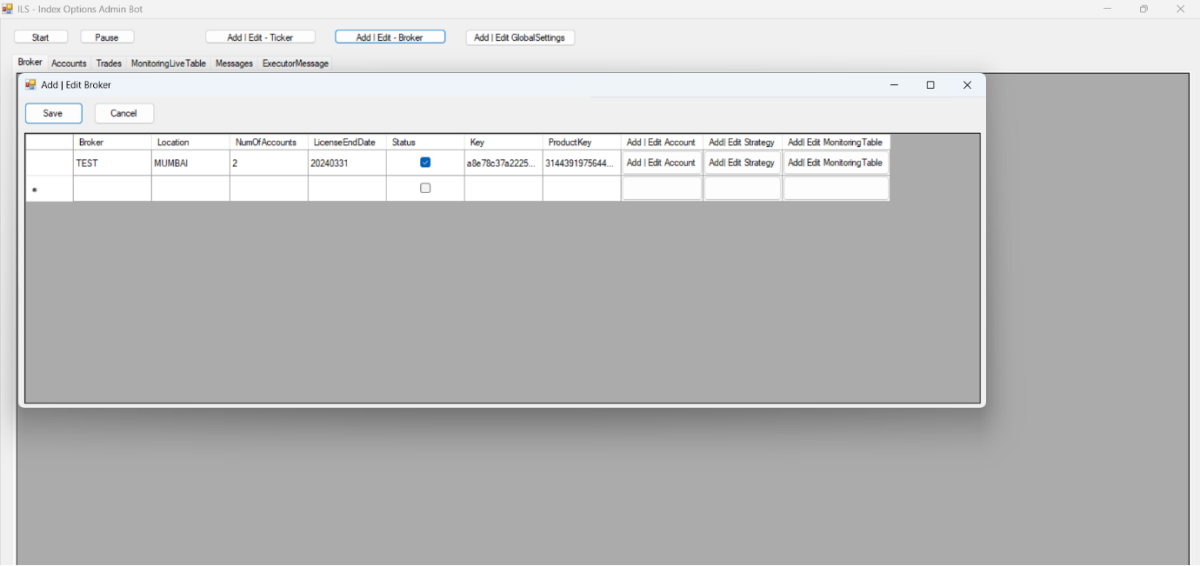Restore the ILS main window
The image size is (1200, 566).
1144,9
